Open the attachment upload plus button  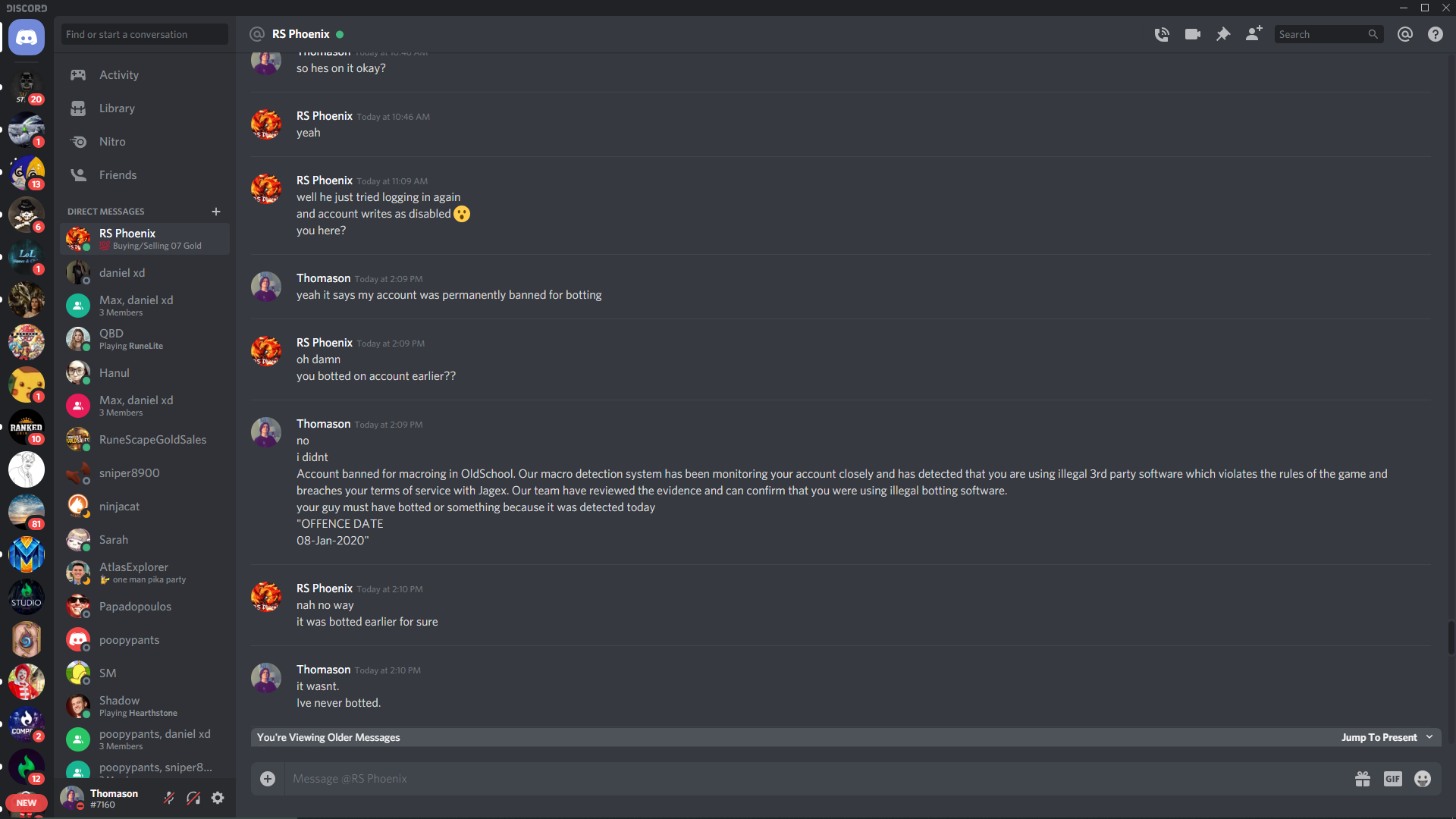click(268, 779)
